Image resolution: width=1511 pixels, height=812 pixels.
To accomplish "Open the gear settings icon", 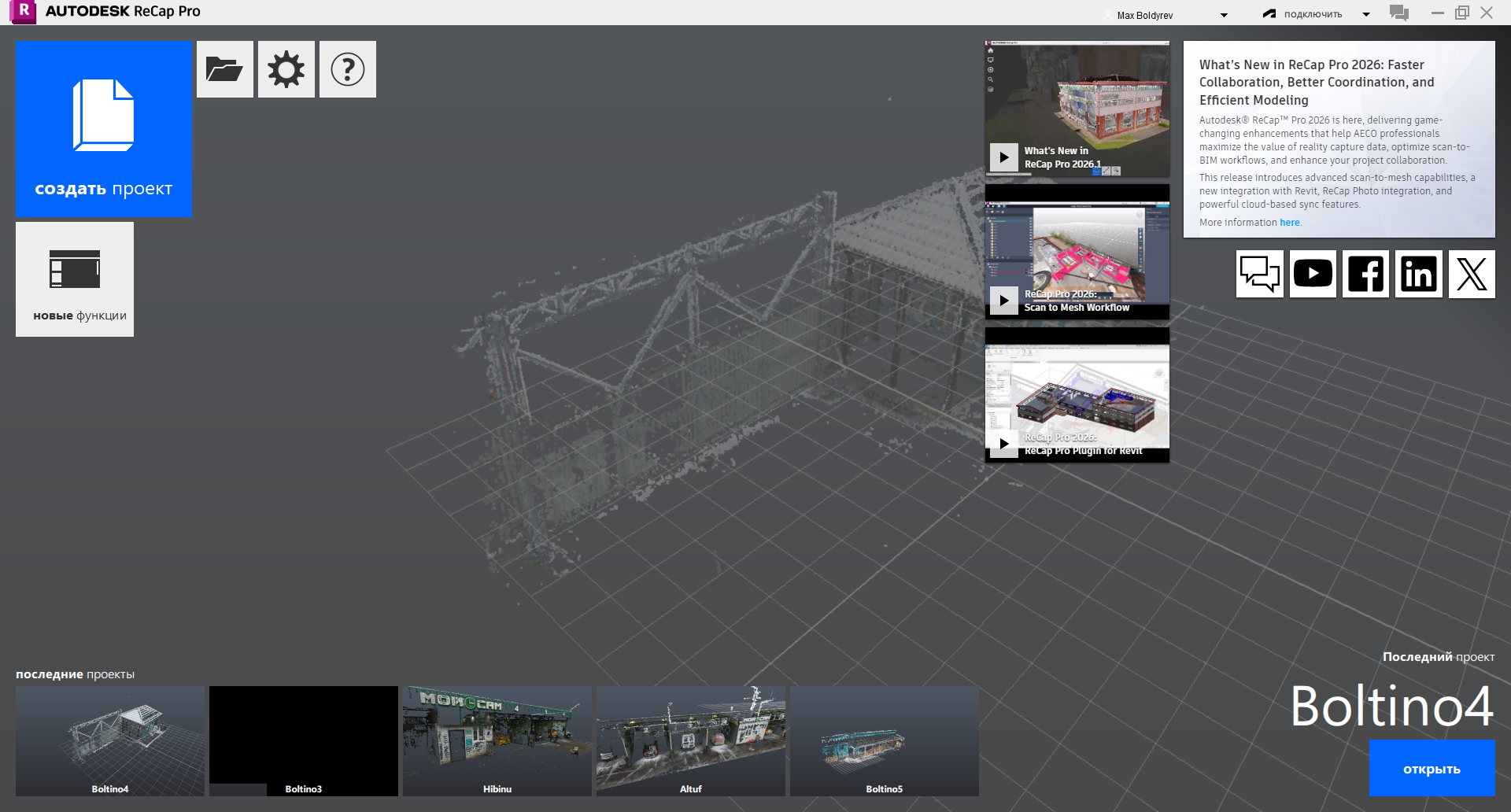I will [x=286, y=69].
